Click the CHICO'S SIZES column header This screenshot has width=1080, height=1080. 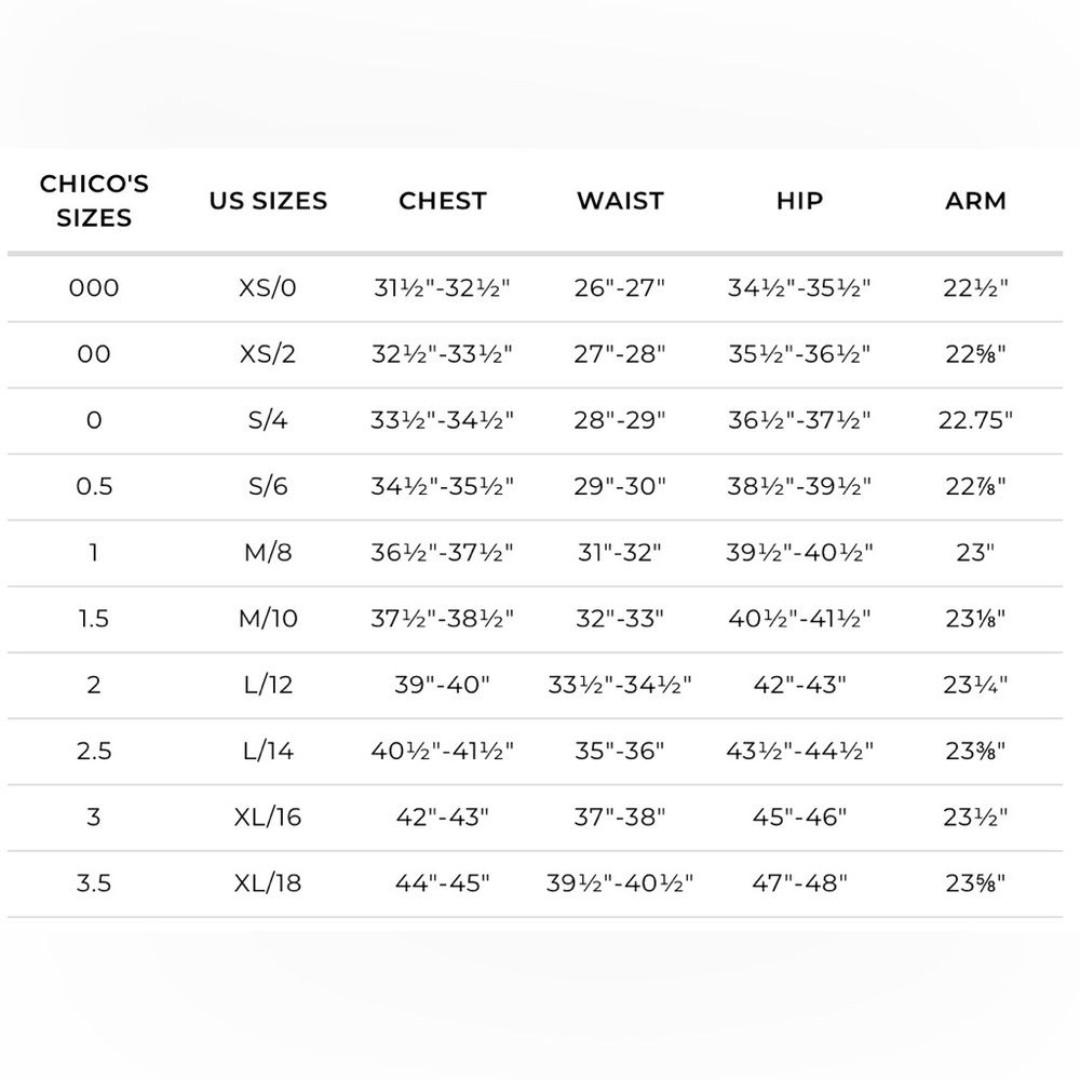click(94, 200)
